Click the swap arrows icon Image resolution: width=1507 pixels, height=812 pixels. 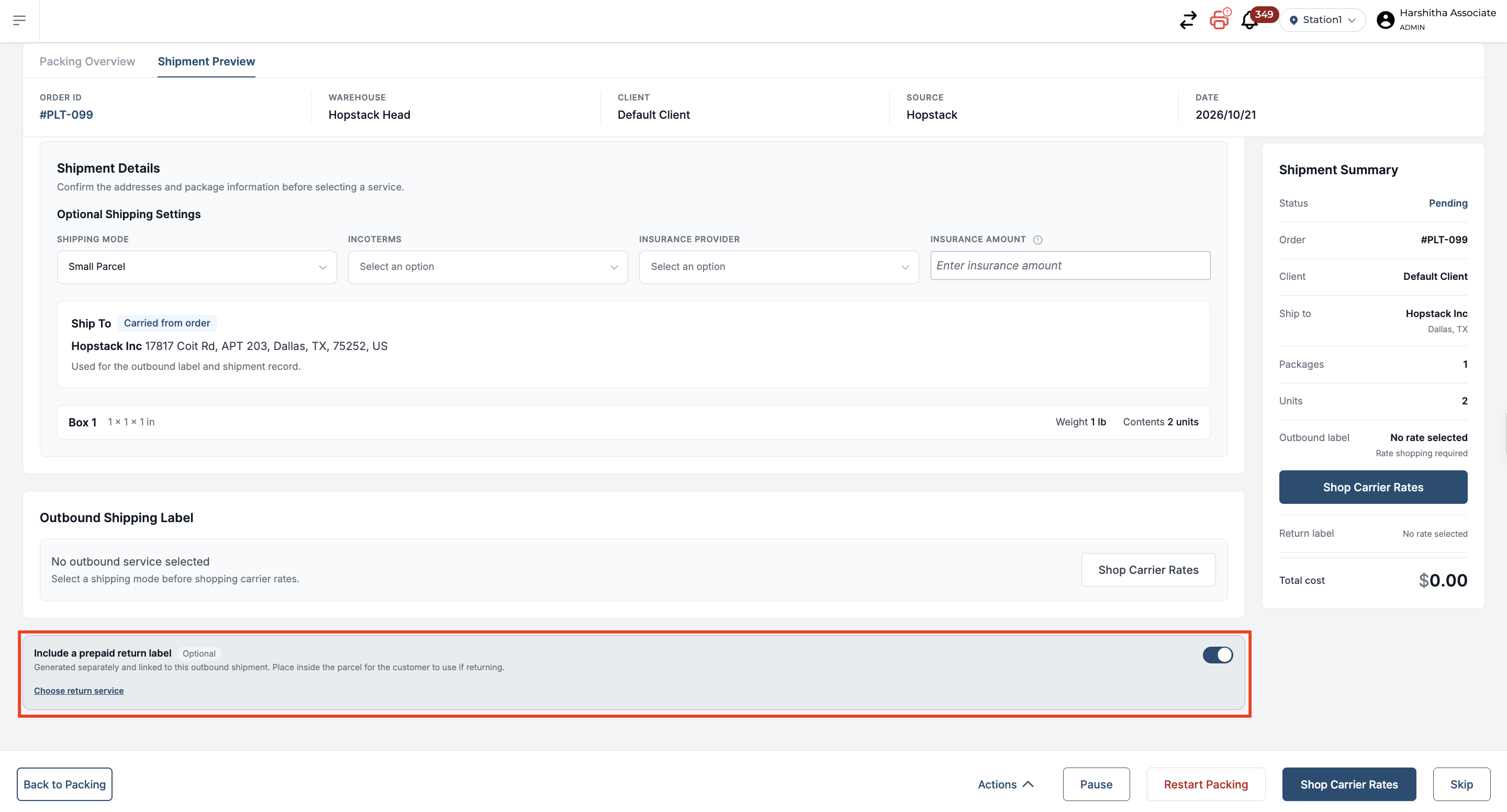1188,20
